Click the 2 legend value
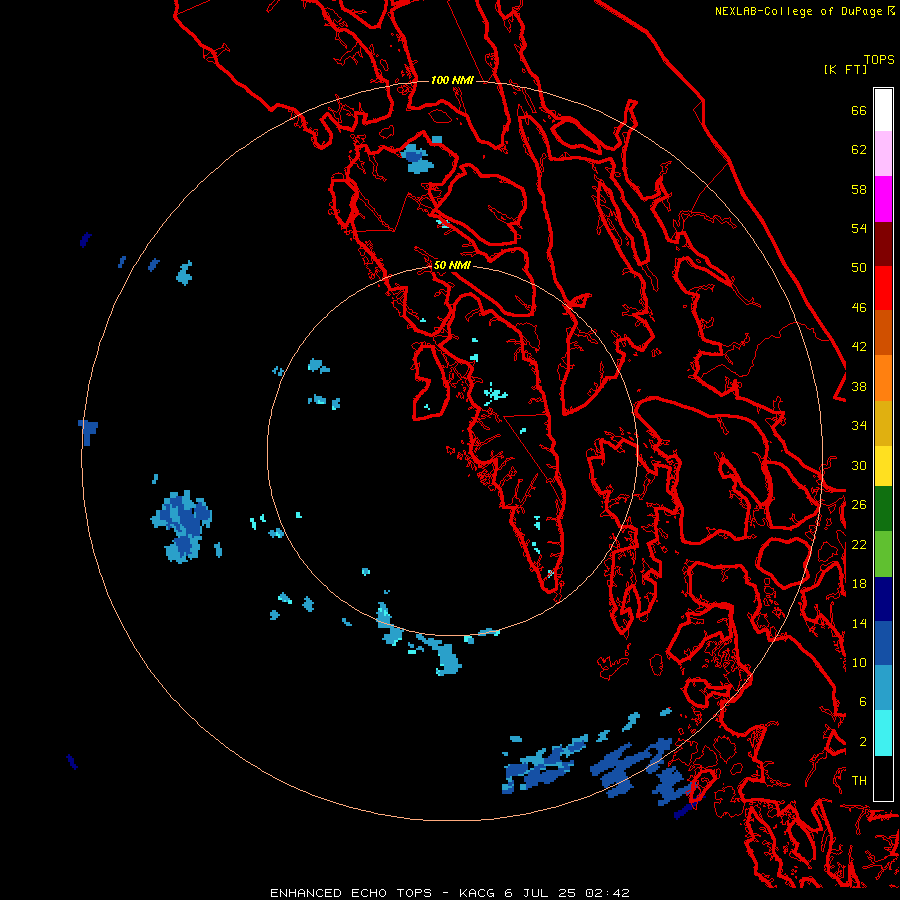Image resolution: width=900 pixels, height=900 pixels. [x=863, y=742]
